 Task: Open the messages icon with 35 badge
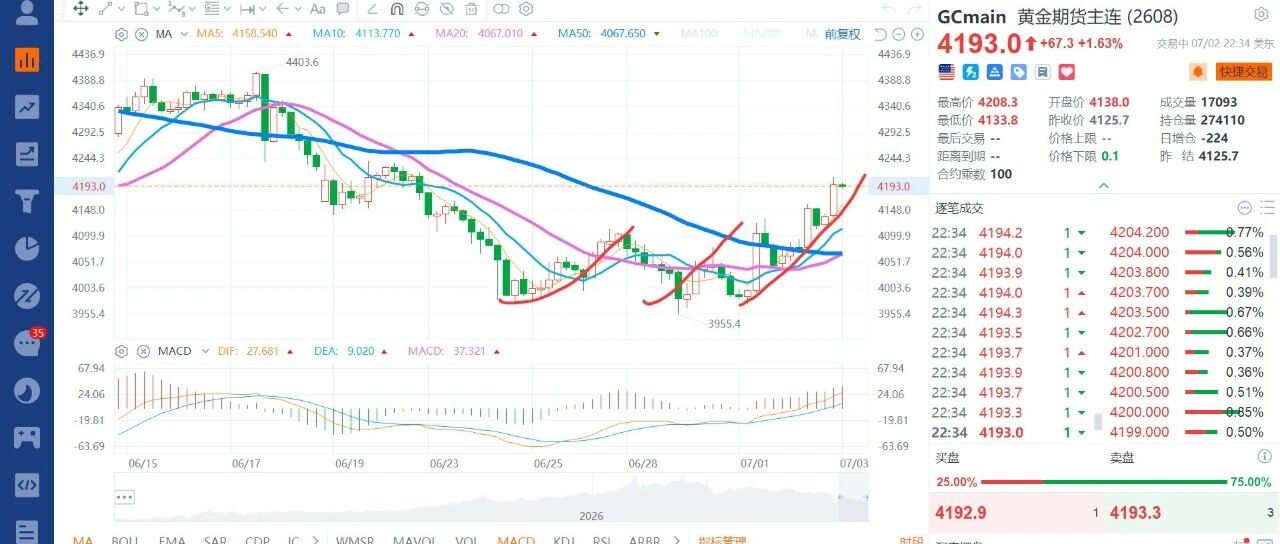(x=27, y=341)
